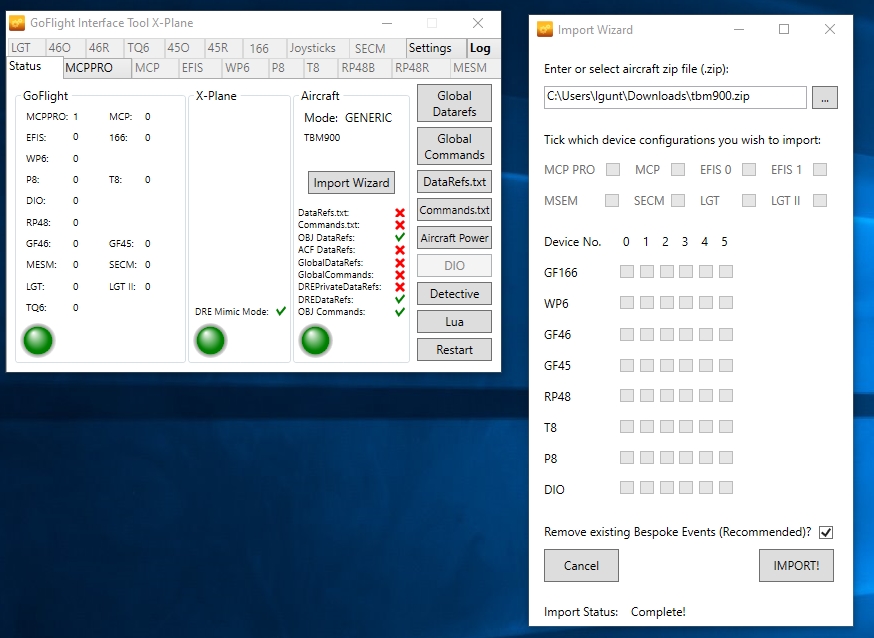
Task: Click the green GoFlight status indicator light
Action: 38,341
